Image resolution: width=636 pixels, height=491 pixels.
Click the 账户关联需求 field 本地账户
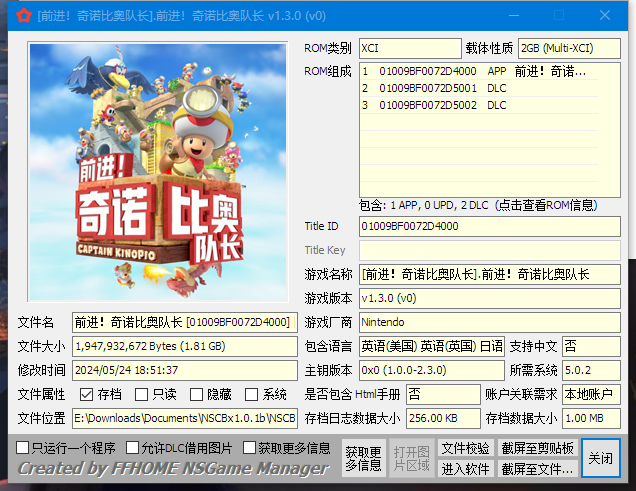click(591, 394)
